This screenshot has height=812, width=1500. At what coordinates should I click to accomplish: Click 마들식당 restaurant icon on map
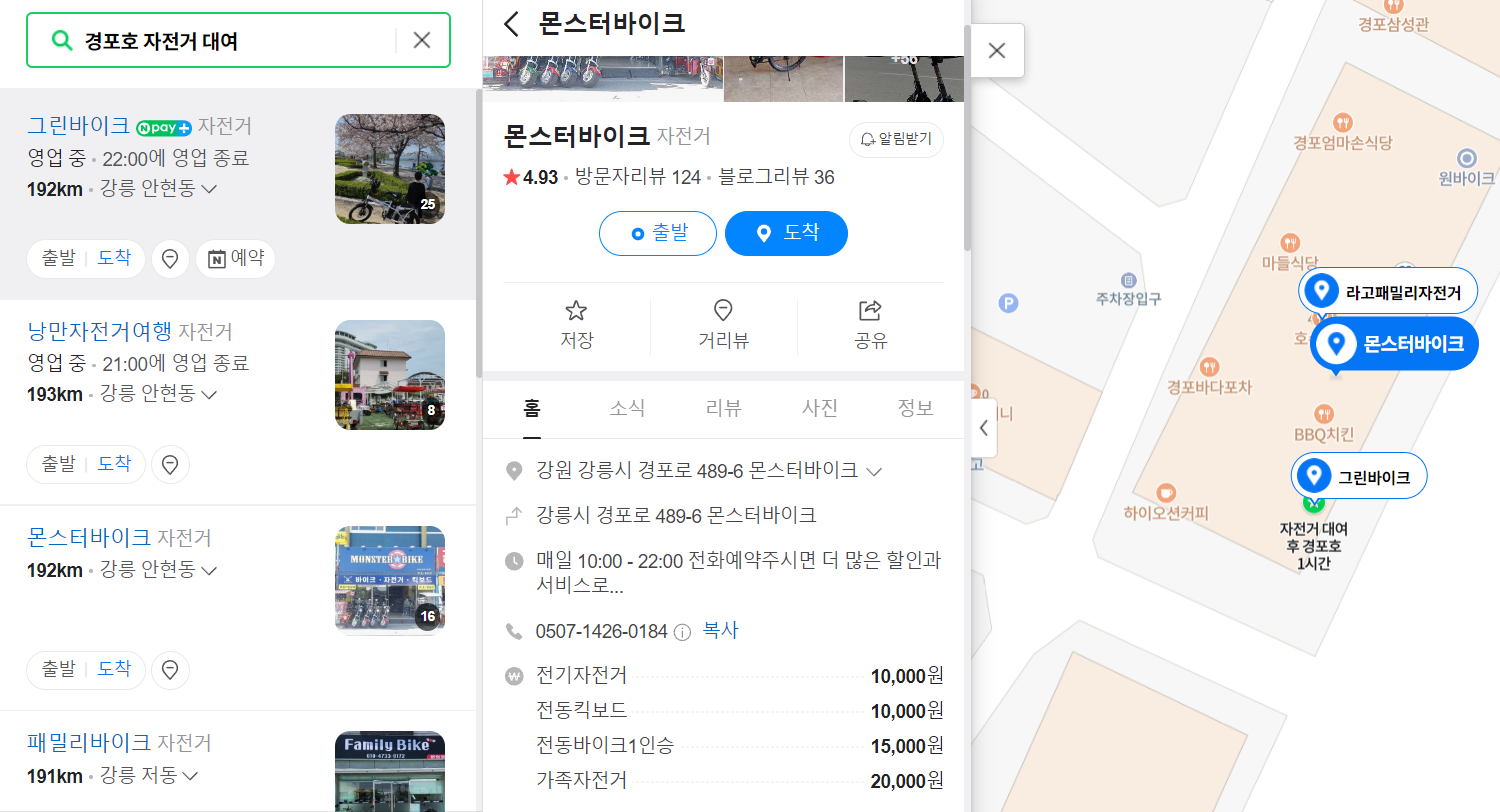[x=1290, y=242]
